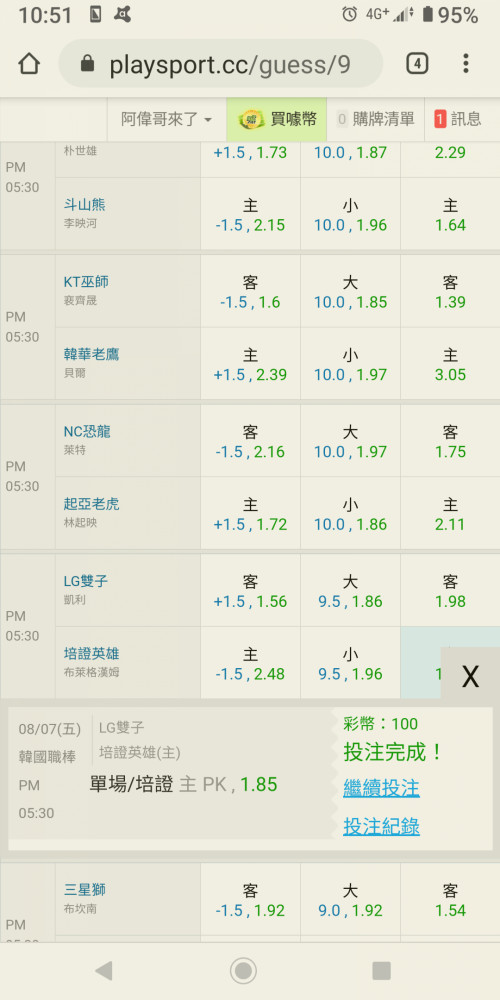Tap the Android back navigation button
The image size is (500, 1000).
point(103,971)
